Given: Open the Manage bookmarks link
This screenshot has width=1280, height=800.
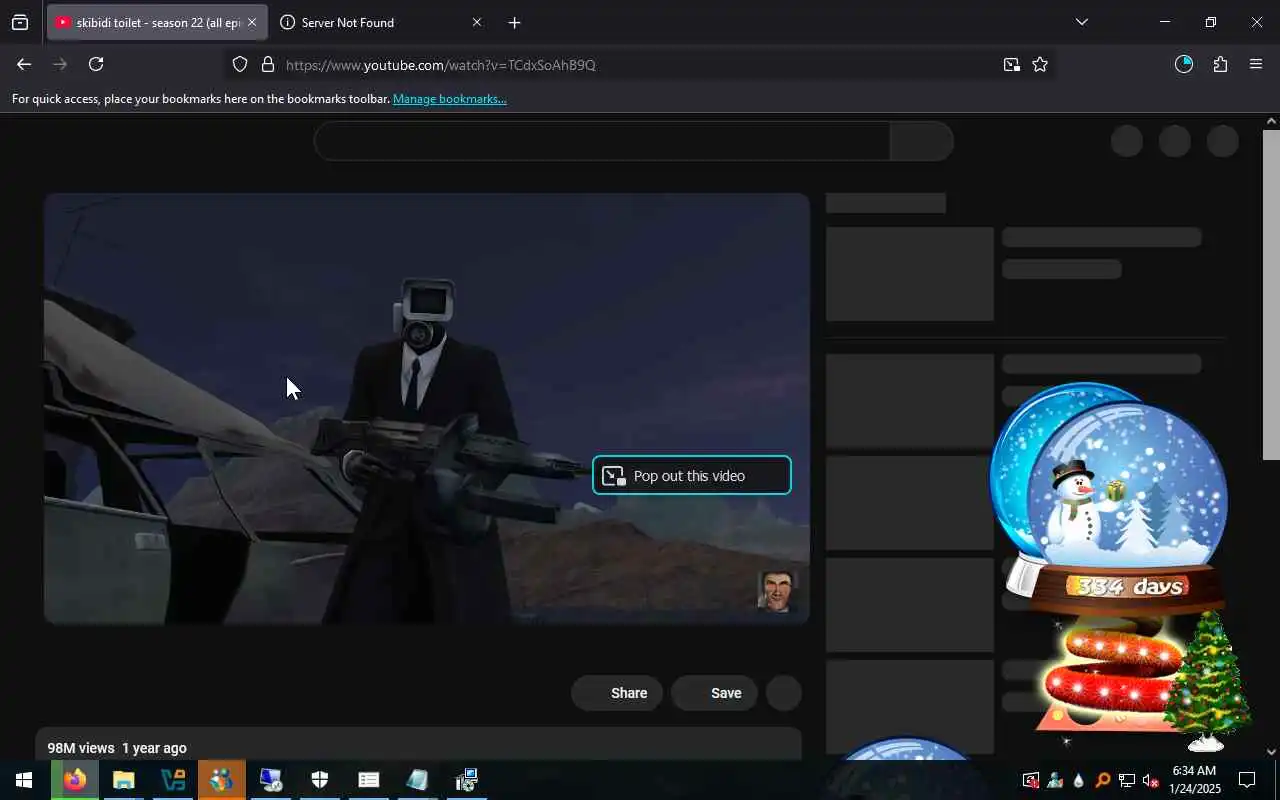Looking at the screenshot, I should pos(450,99).
